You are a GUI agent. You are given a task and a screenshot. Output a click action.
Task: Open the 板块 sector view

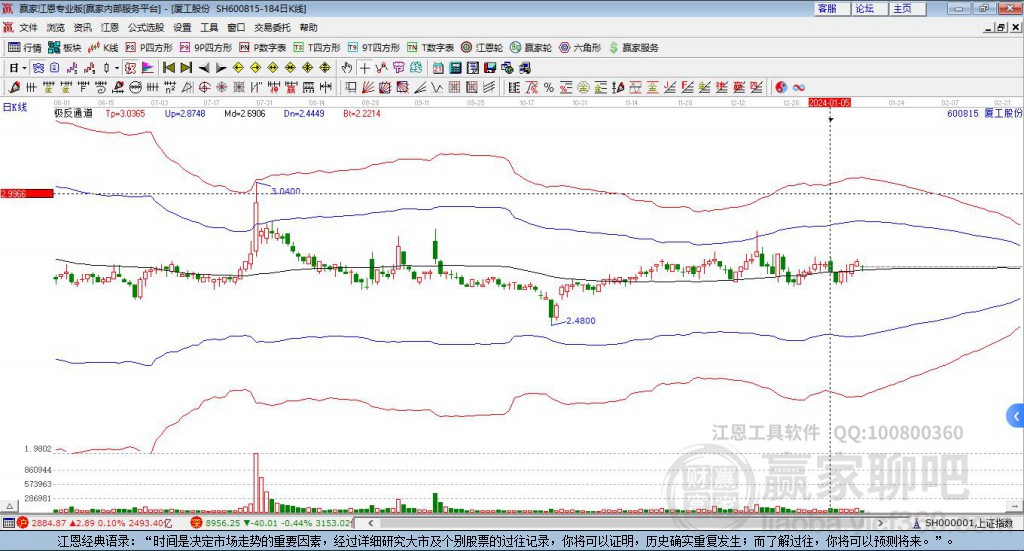click(x=64, y=48)
